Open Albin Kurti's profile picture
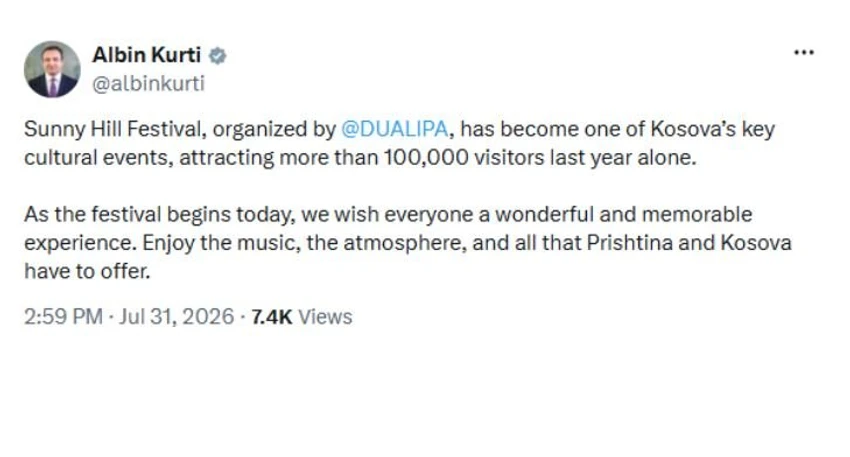This screenshot has height=457, width=850. tap(52, 69)
